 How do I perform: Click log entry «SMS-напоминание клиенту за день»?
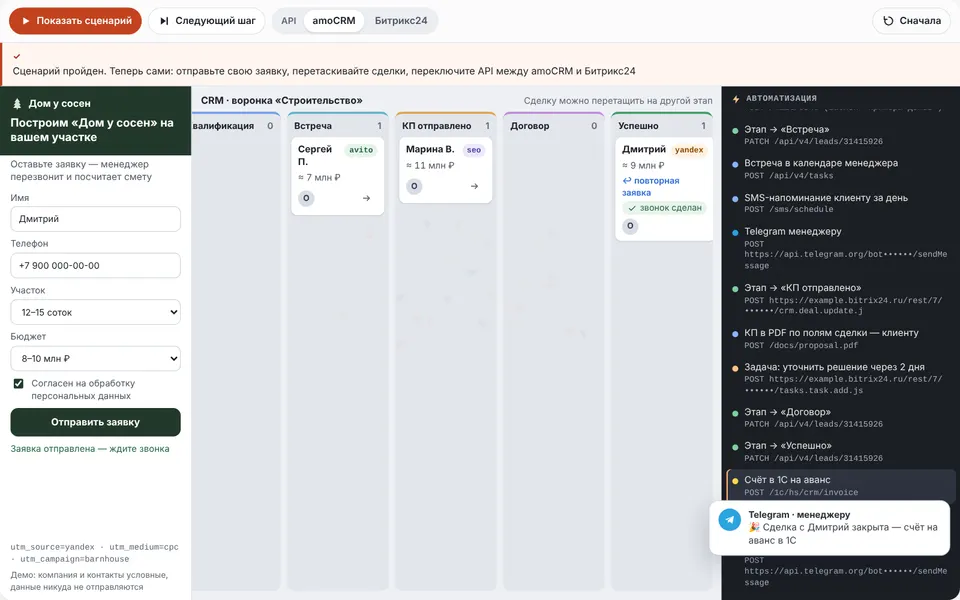point(840,203)
